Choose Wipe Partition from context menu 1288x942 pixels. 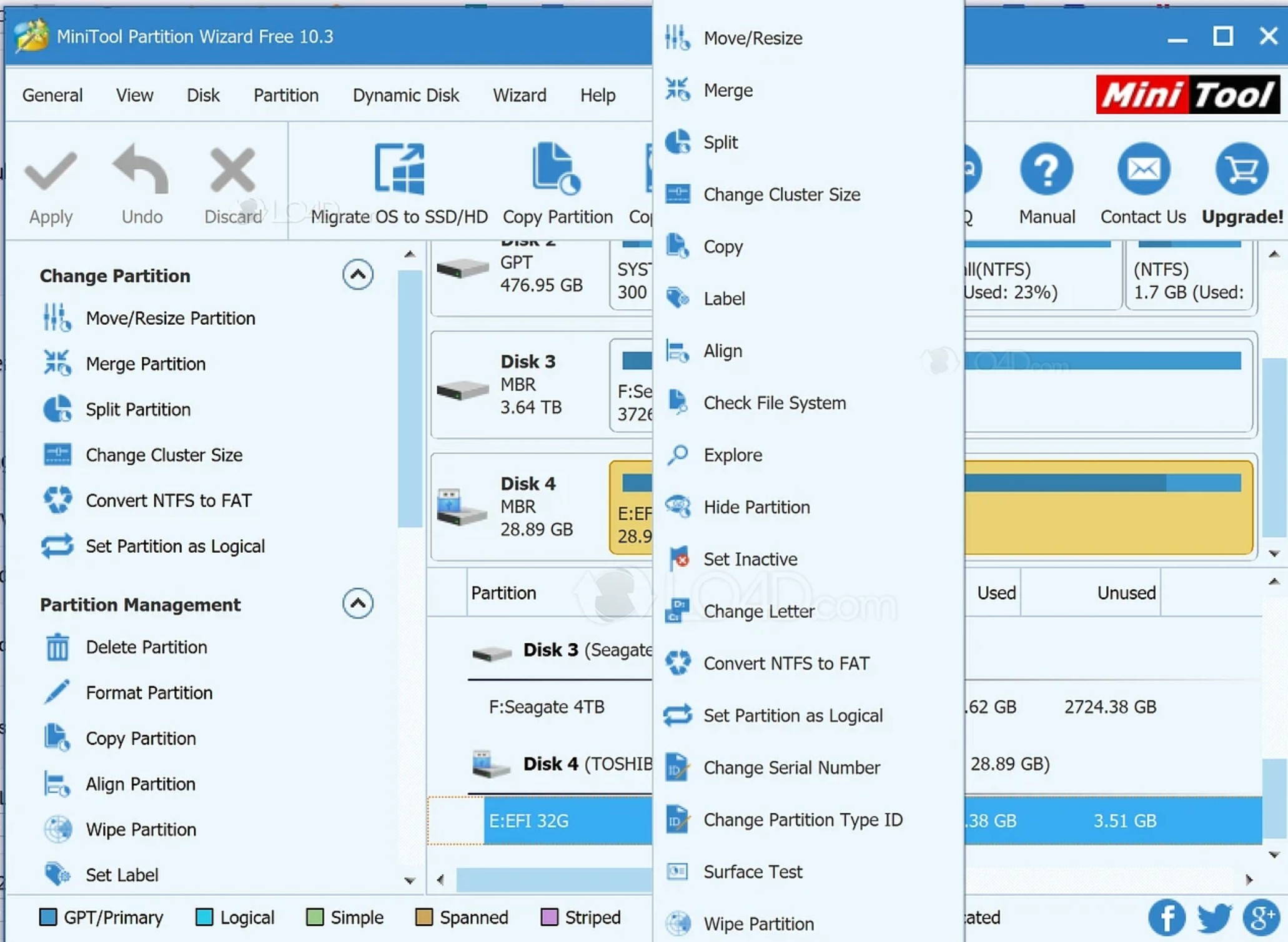tap(808, 924)
